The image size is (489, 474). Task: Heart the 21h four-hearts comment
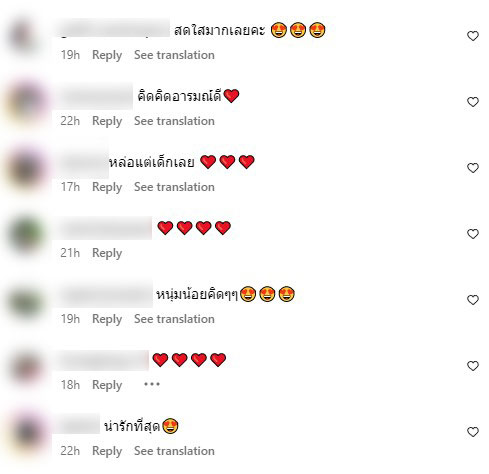pos(473,234)
